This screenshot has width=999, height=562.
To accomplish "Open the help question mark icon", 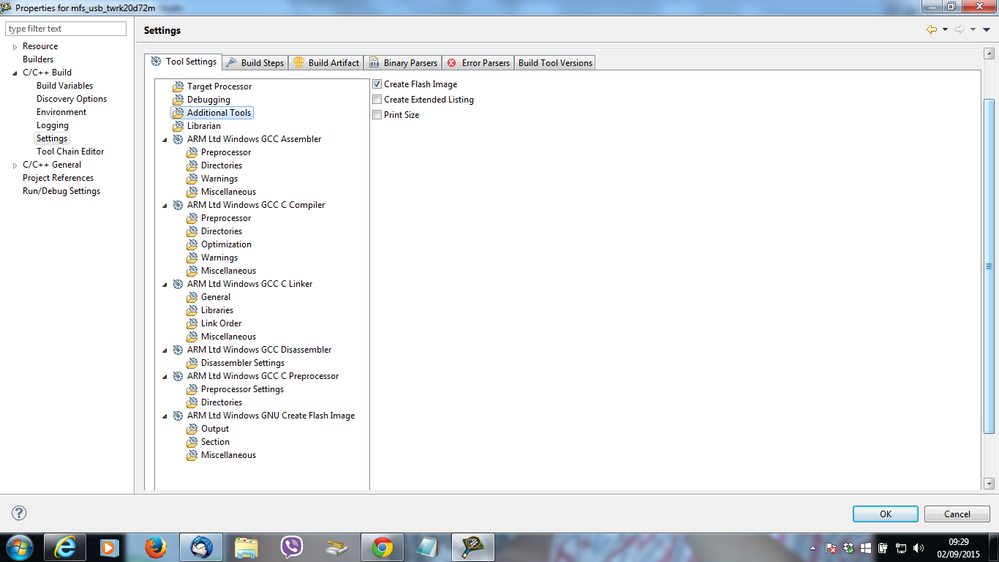I will tap(19, 513).
